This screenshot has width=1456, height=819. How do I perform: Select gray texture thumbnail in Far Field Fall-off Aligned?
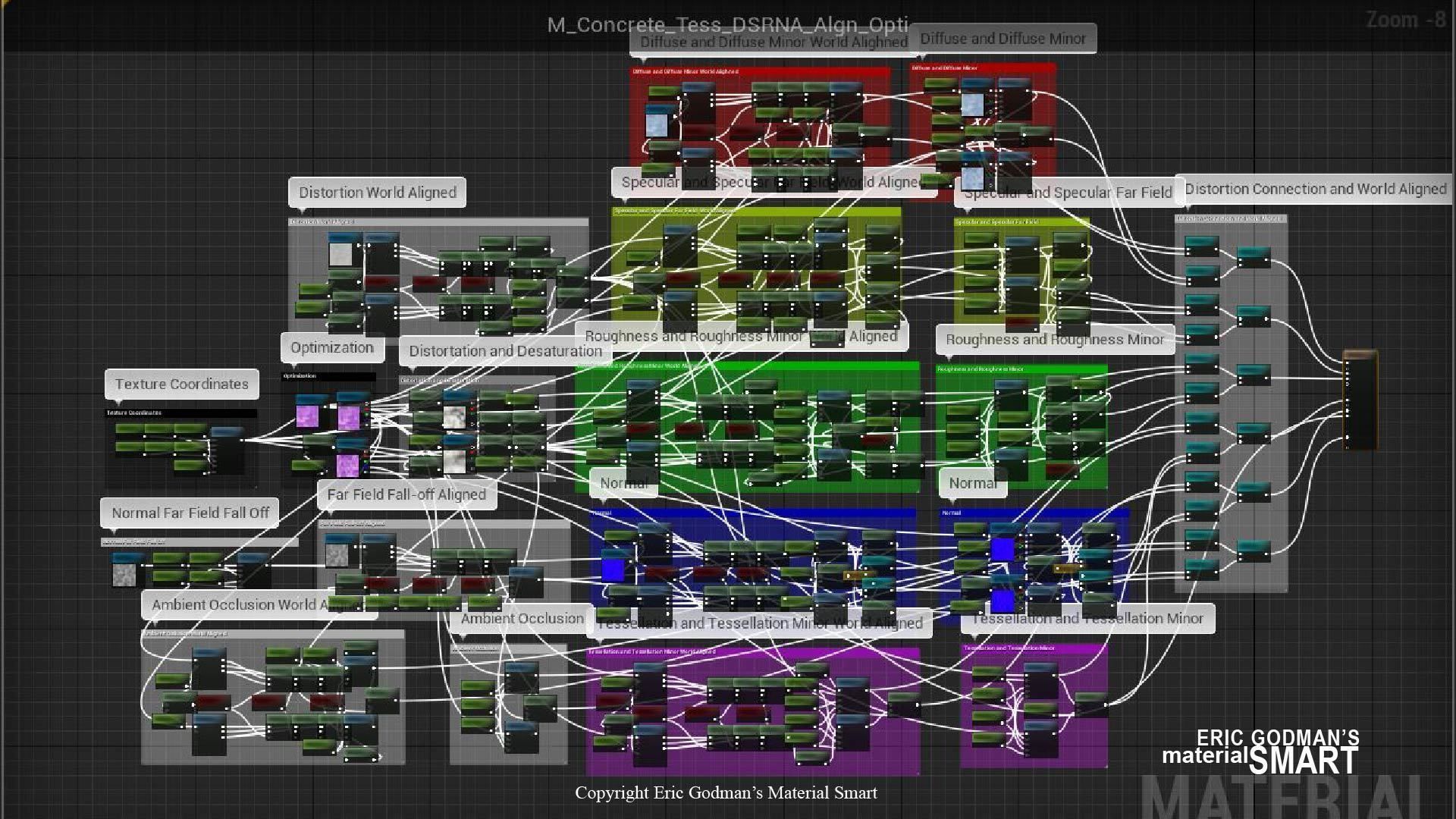(x=337, y=554)
